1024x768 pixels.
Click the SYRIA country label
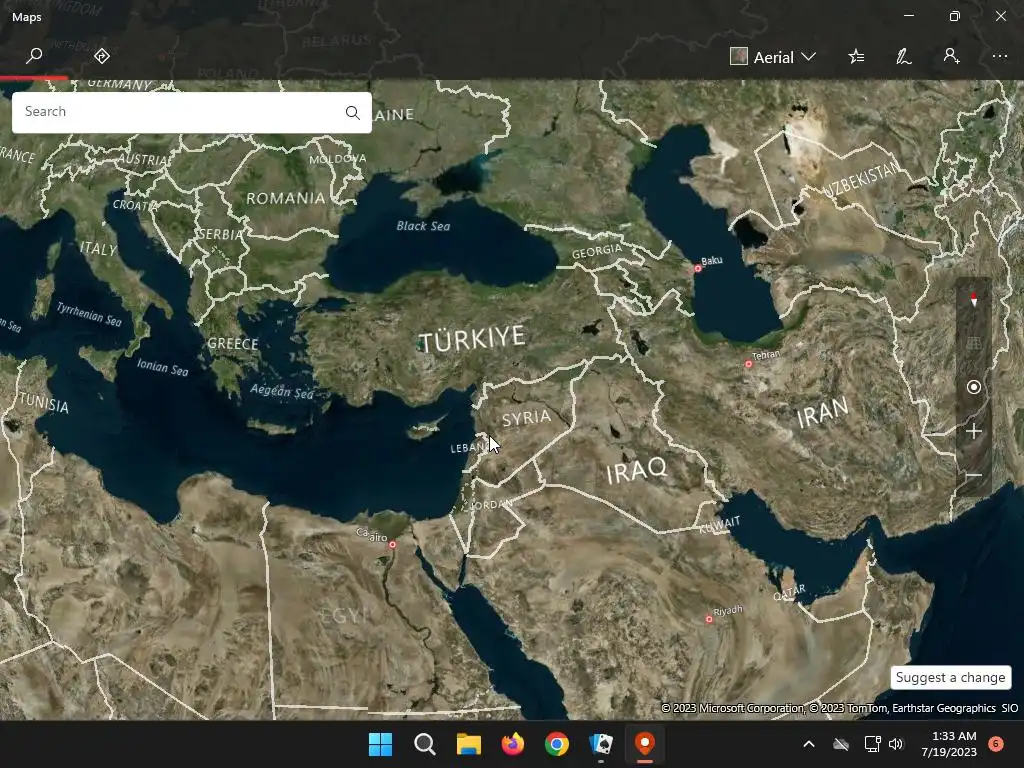526,418
